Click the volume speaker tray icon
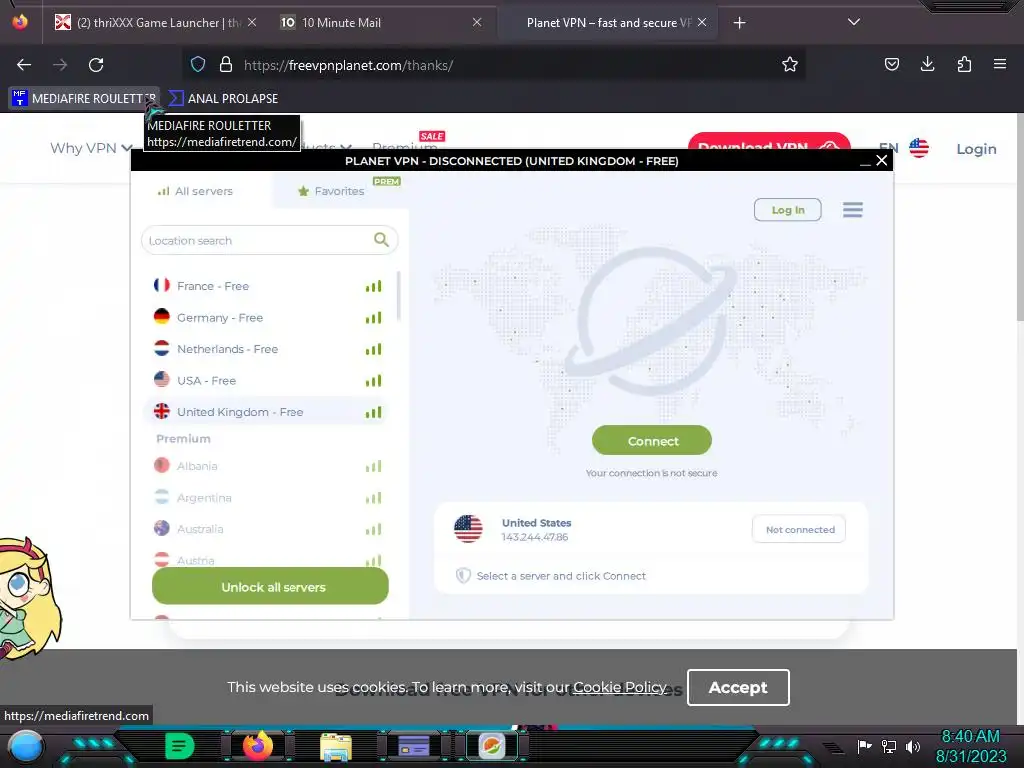 coord(912,746)
